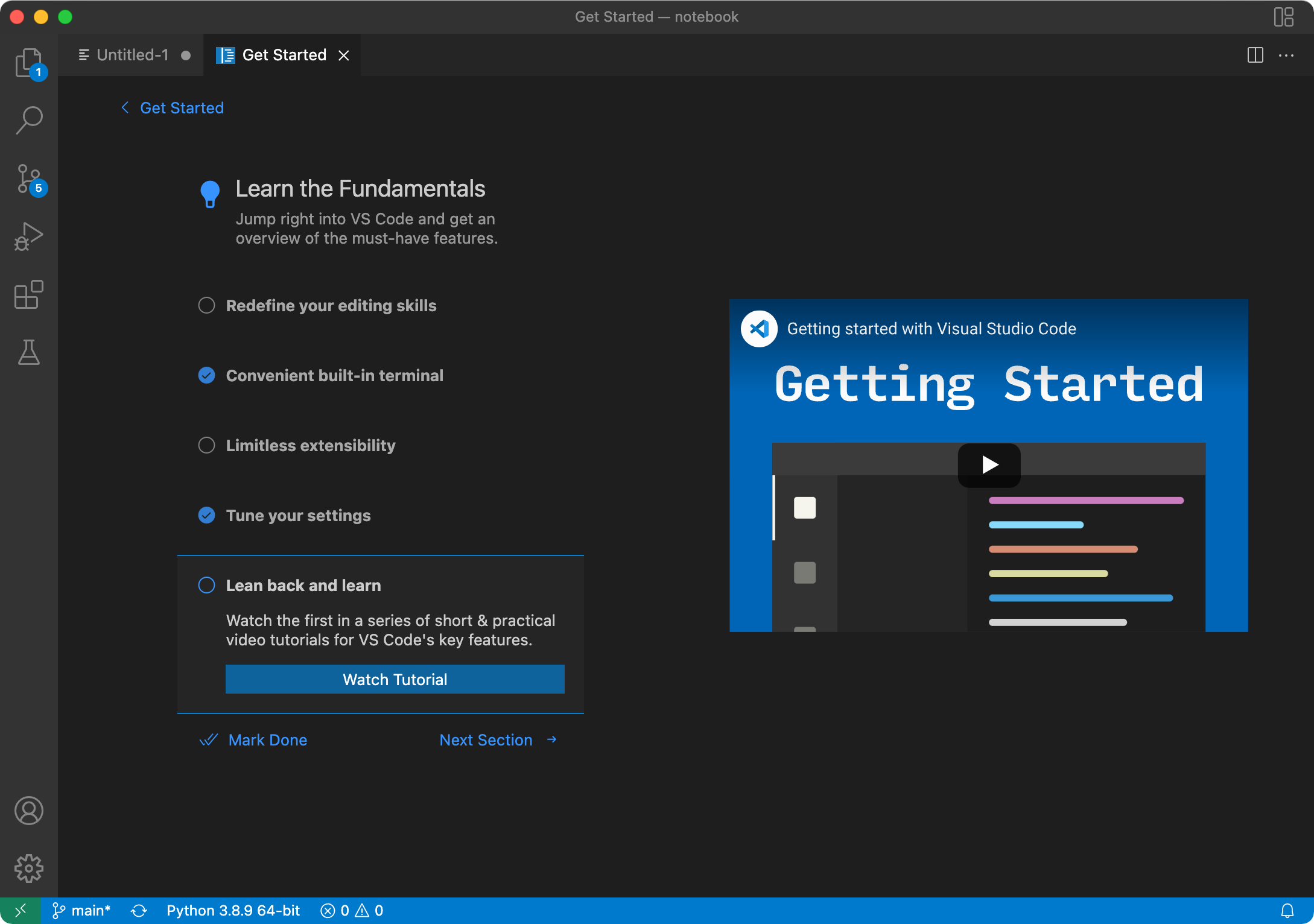This screenshot has width=1314, height=924.
Task: Split the editor to the right
Action: tap(1255, 55)
